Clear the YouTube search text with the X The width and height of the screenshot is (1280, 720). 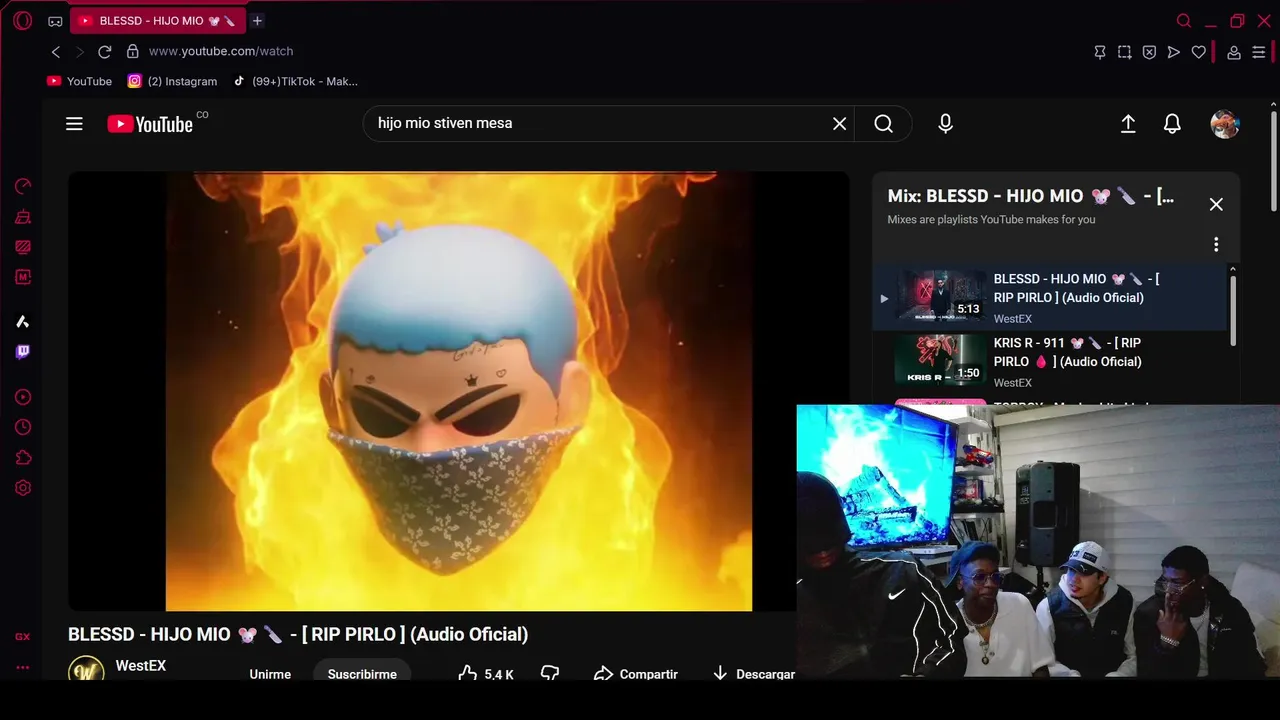click(x=839, y=123)
